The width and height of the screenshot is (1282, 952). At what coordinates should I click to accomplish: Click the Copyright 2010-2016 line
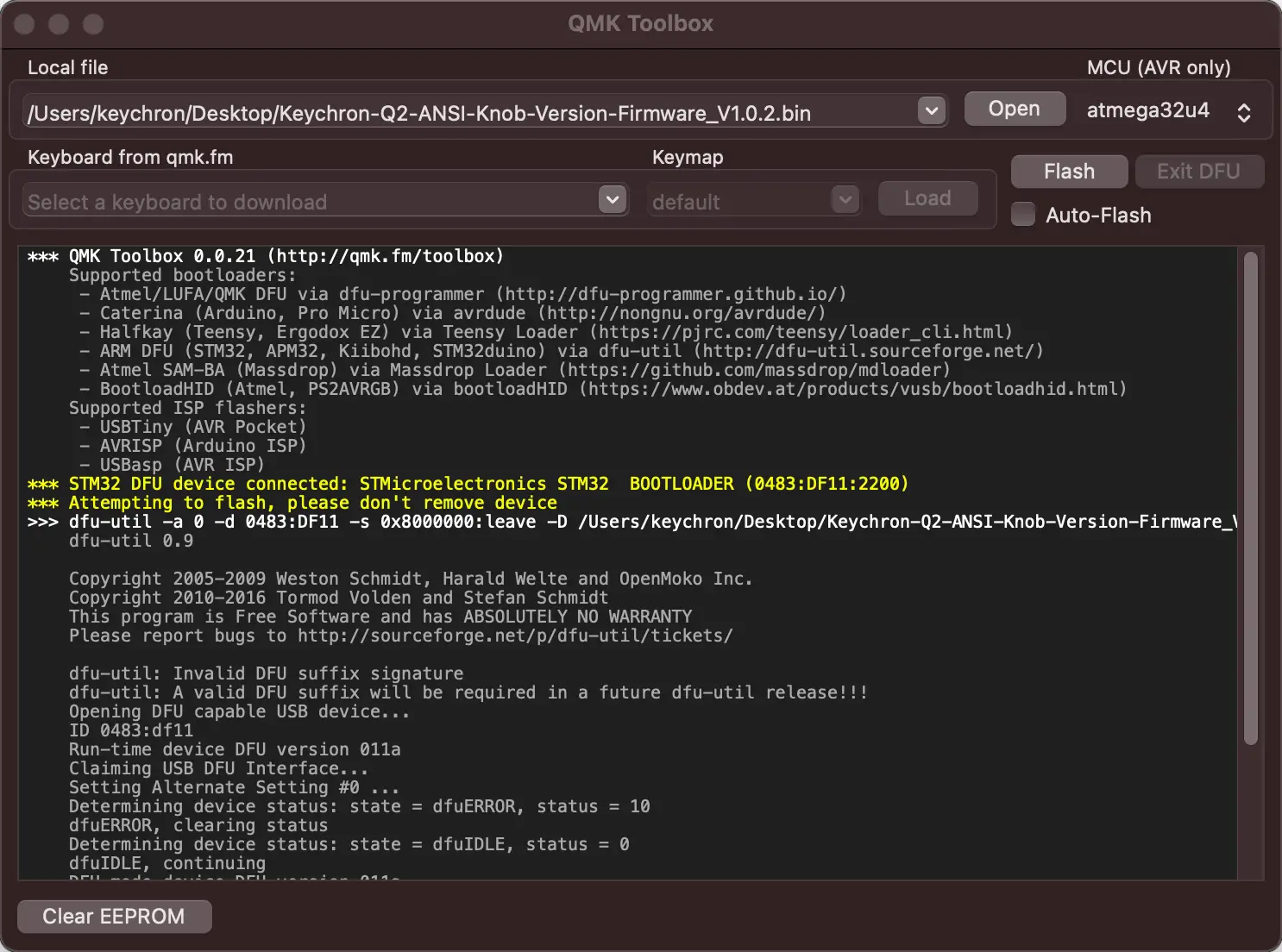click(x=338, y=598)
